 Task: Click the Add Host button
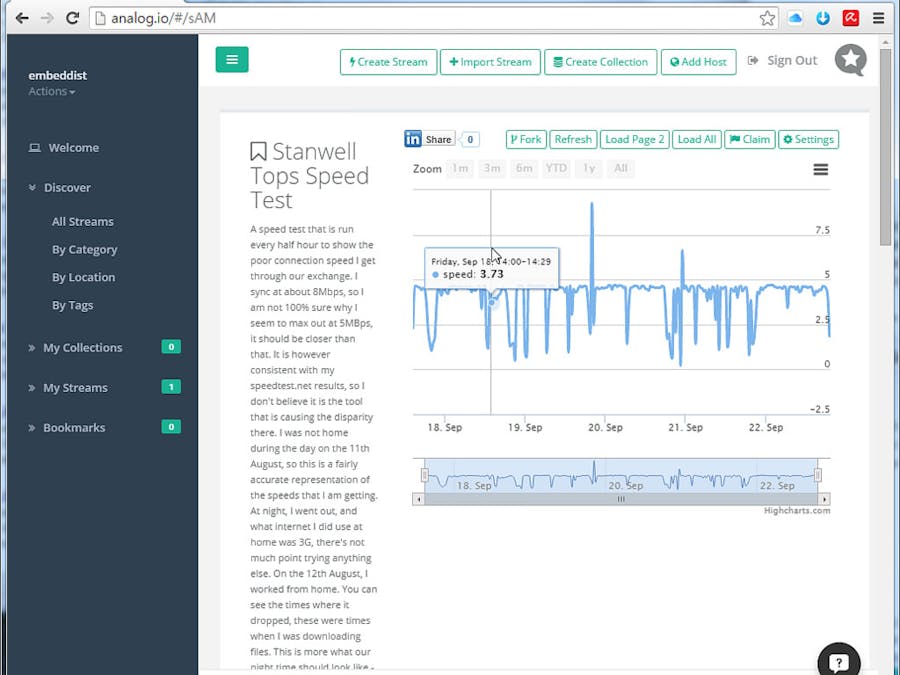[699, 62]
